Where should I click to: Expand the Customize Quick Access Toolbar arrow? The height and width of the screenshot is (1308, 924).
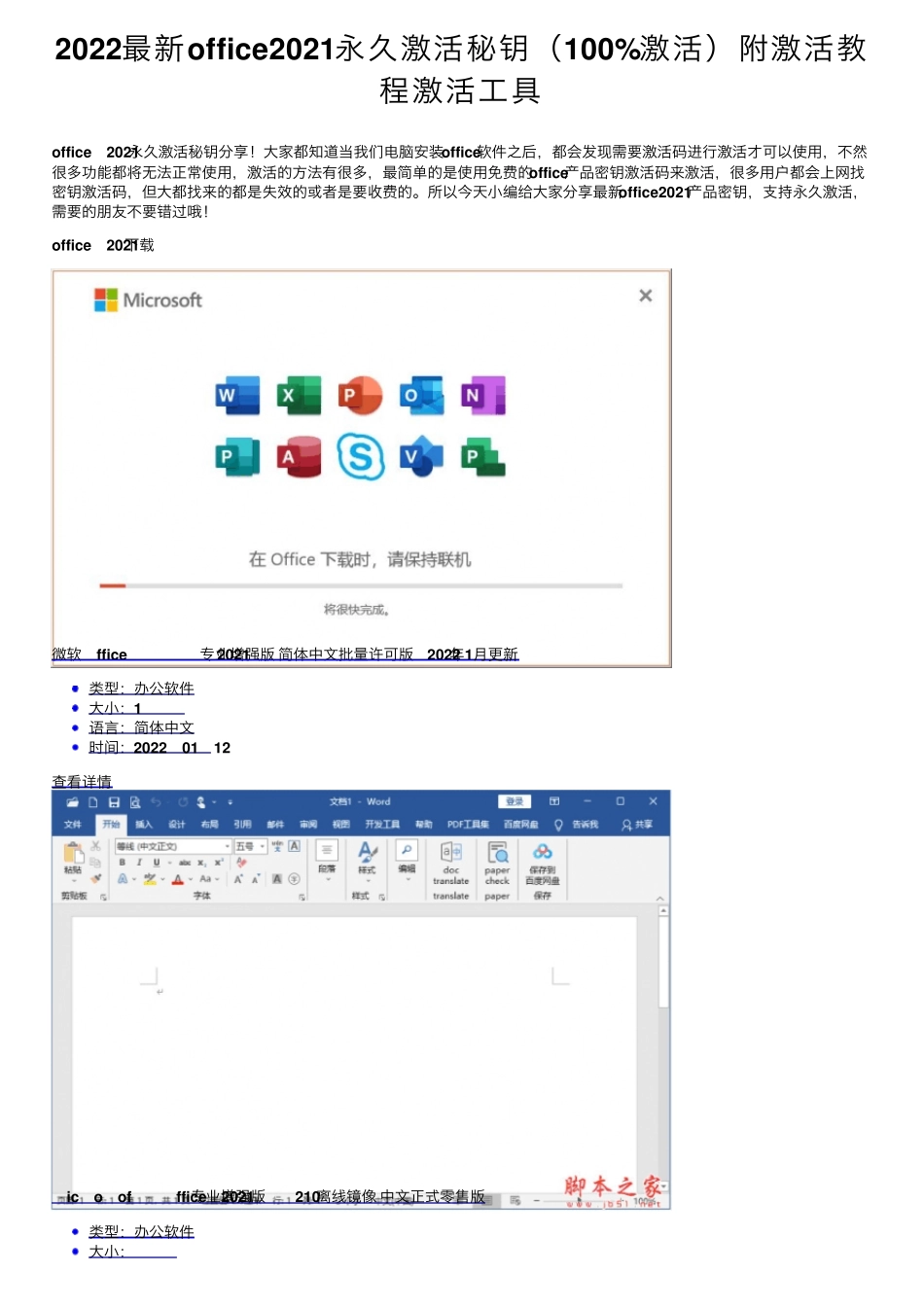pyautogui.click(x=231, y=802)
